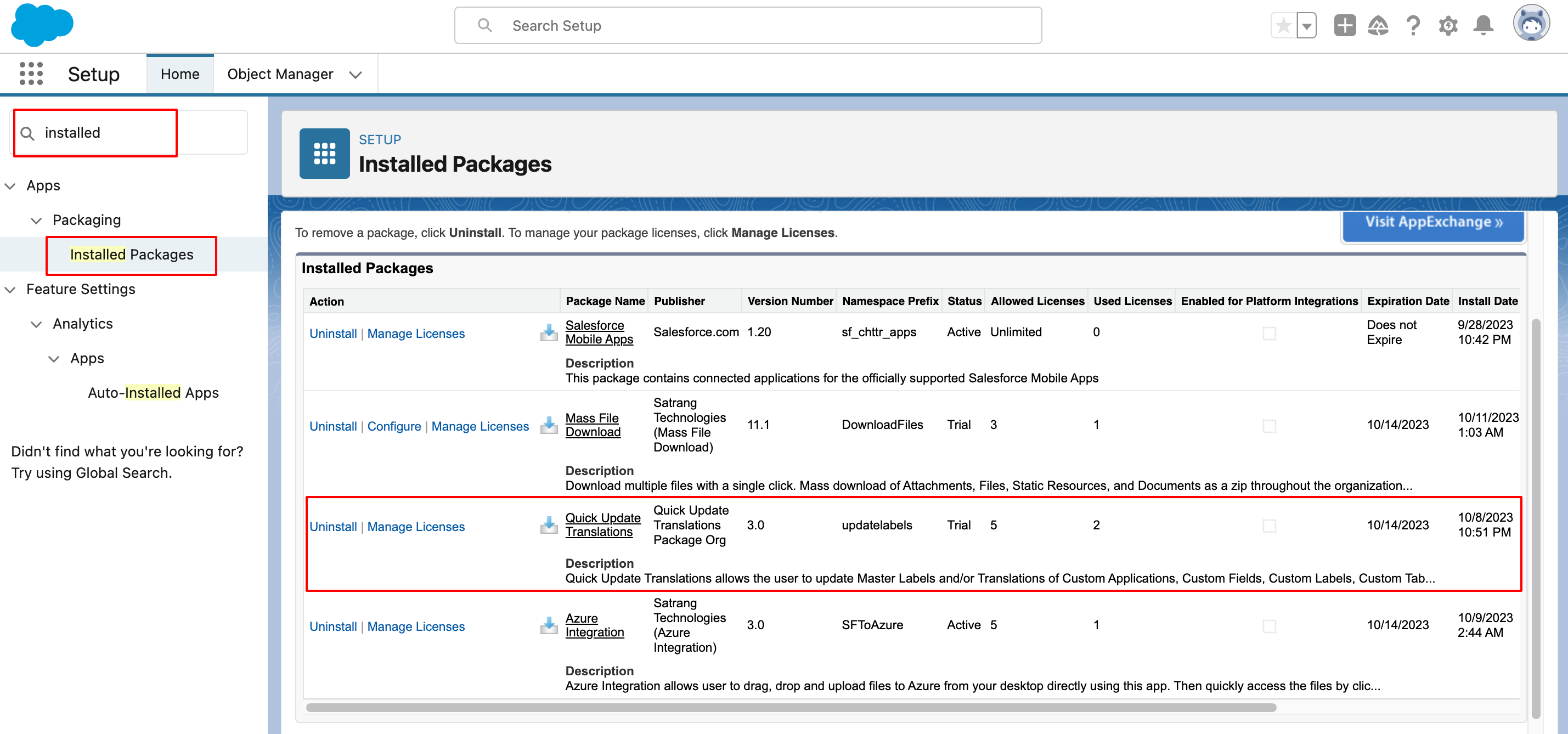Open the global actions plus icon

(x=1344, y=26)
